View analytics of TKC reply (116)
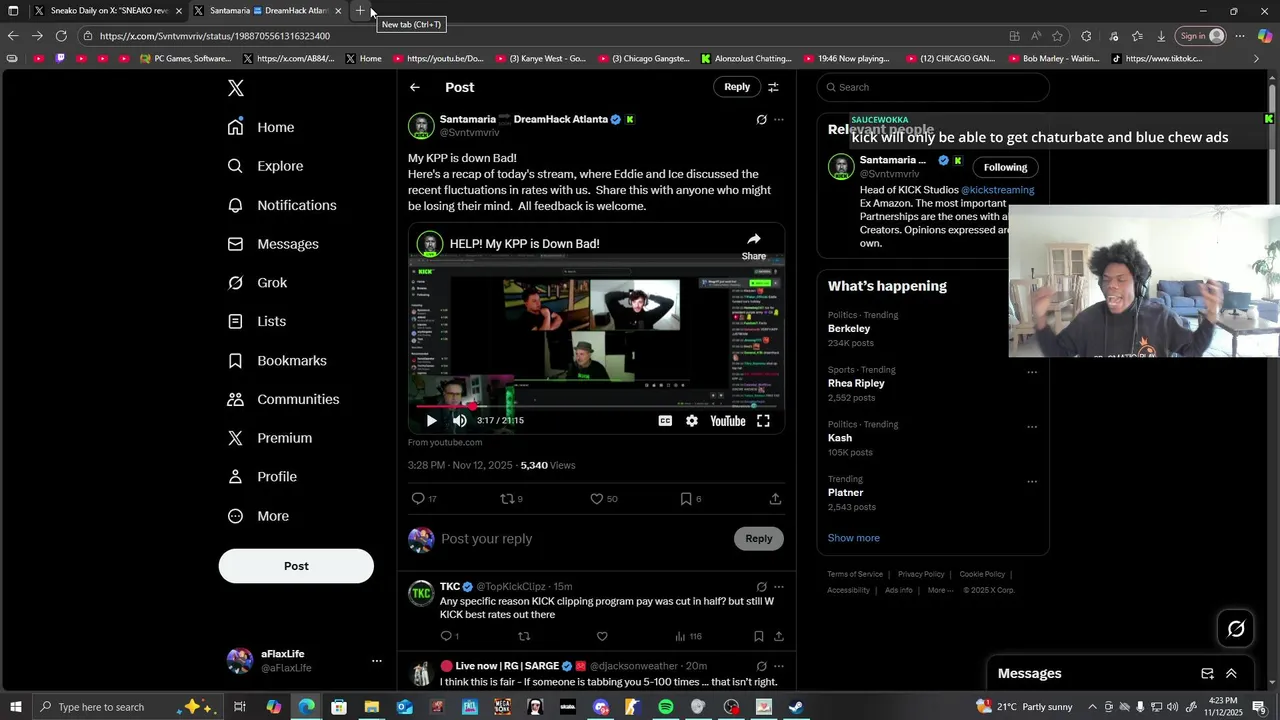Screen dimensions: 1280x720 point(688,636)
